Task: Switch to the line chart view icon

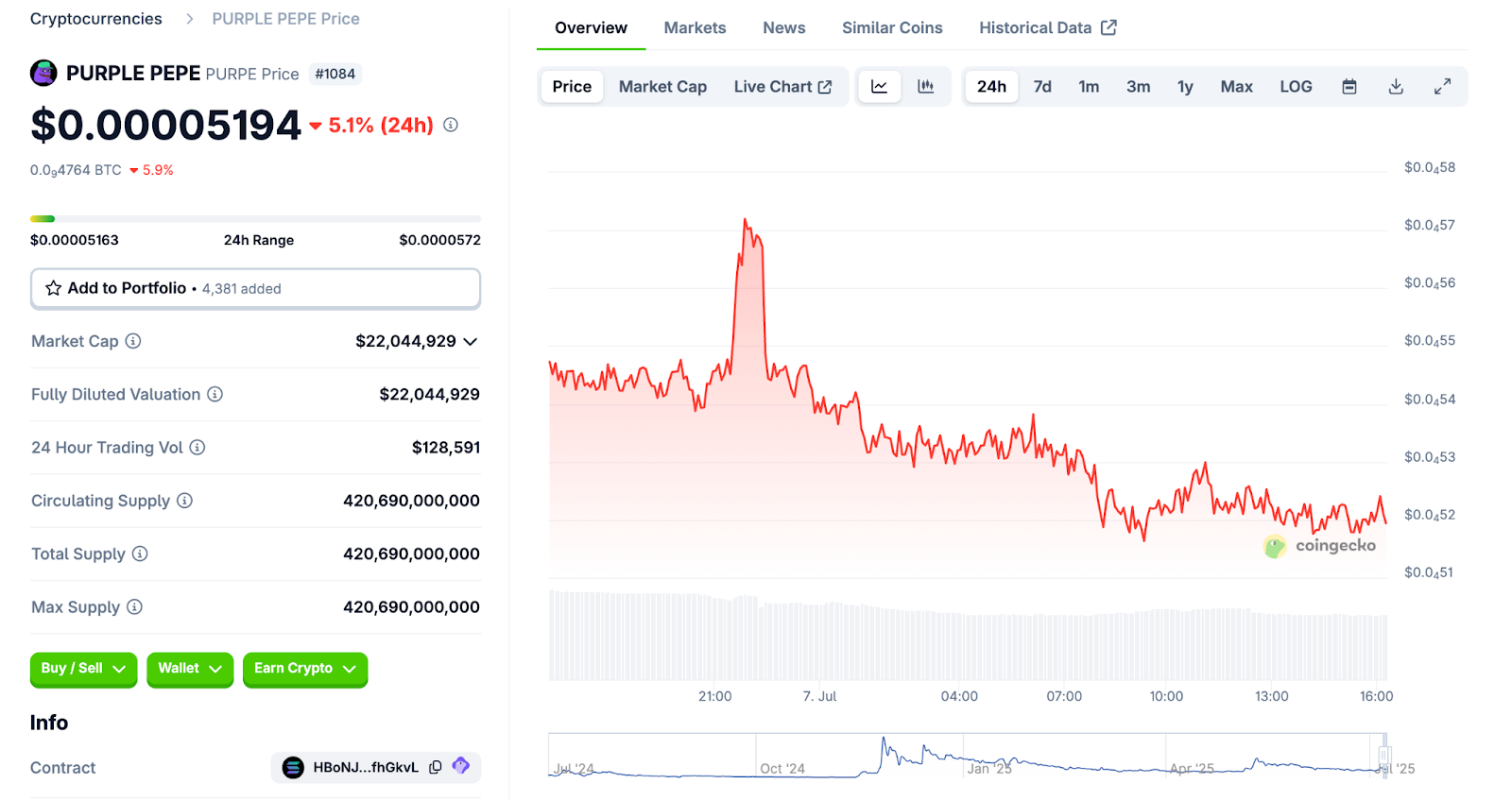Action: pos(879,87)
